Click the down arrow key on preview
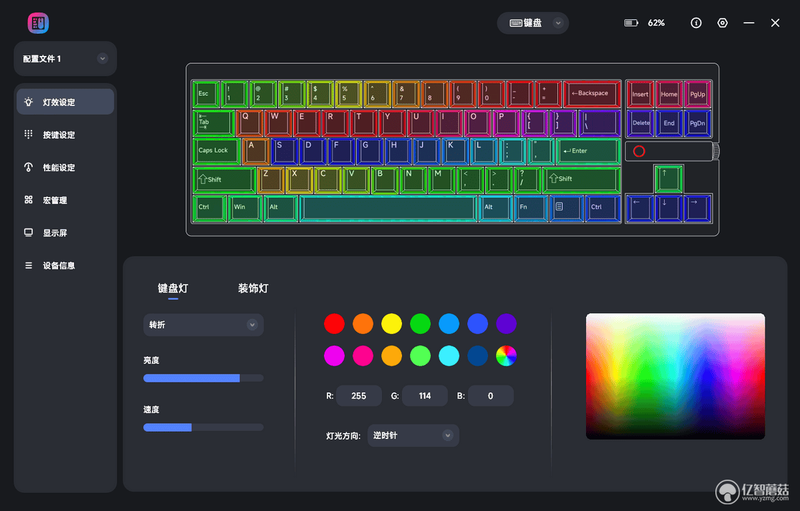Image resolution: width=800 pixels, height=511 pixels. coord(668,208)
